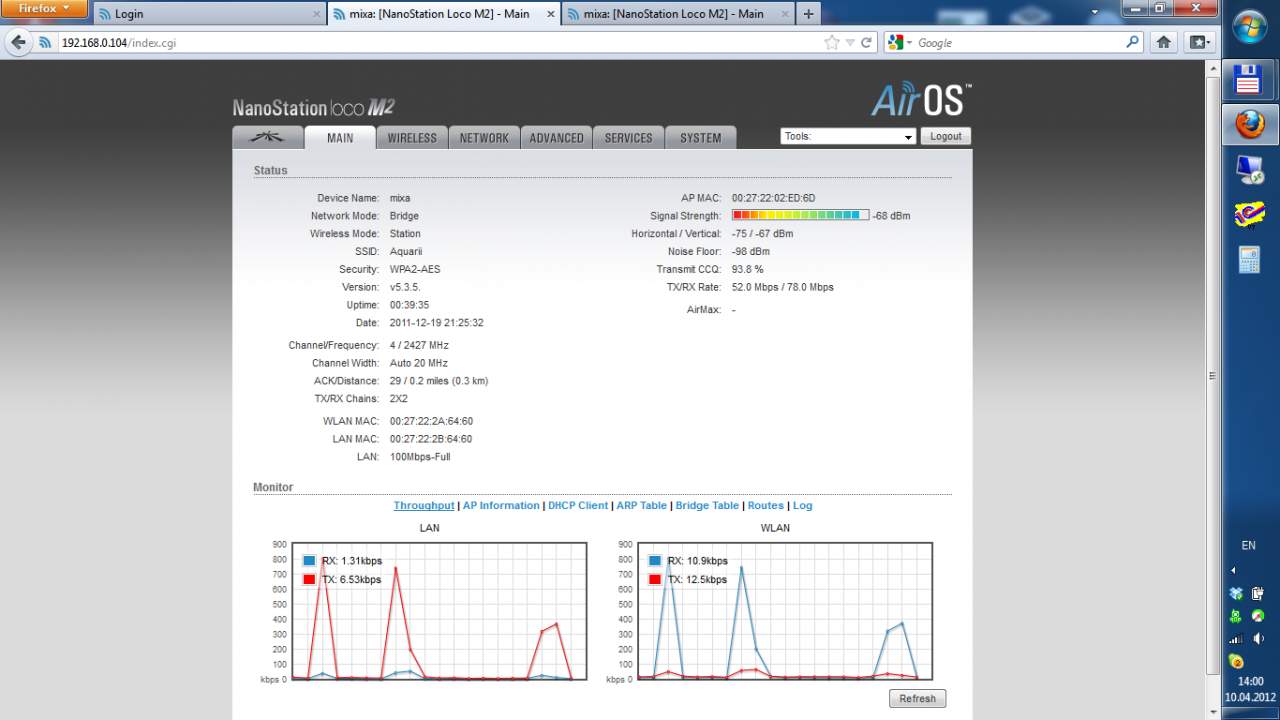Viewport: 1280px width, 720px height.
Task: Open the Log link
Action: (x=802, y=506)
